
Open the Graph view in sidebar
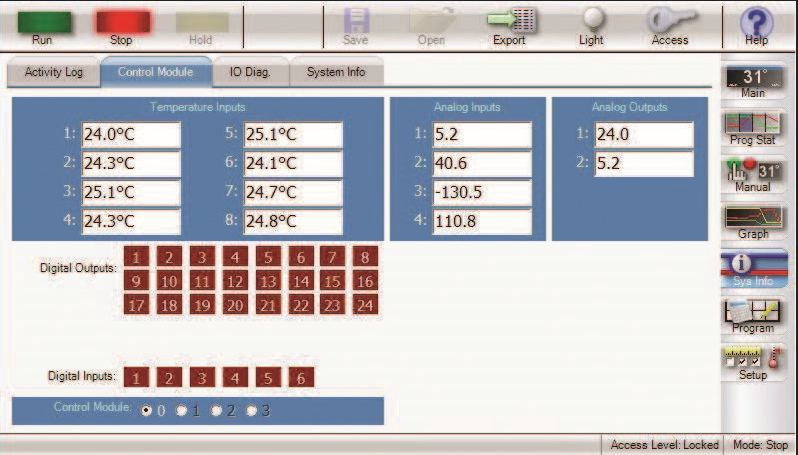753,222
